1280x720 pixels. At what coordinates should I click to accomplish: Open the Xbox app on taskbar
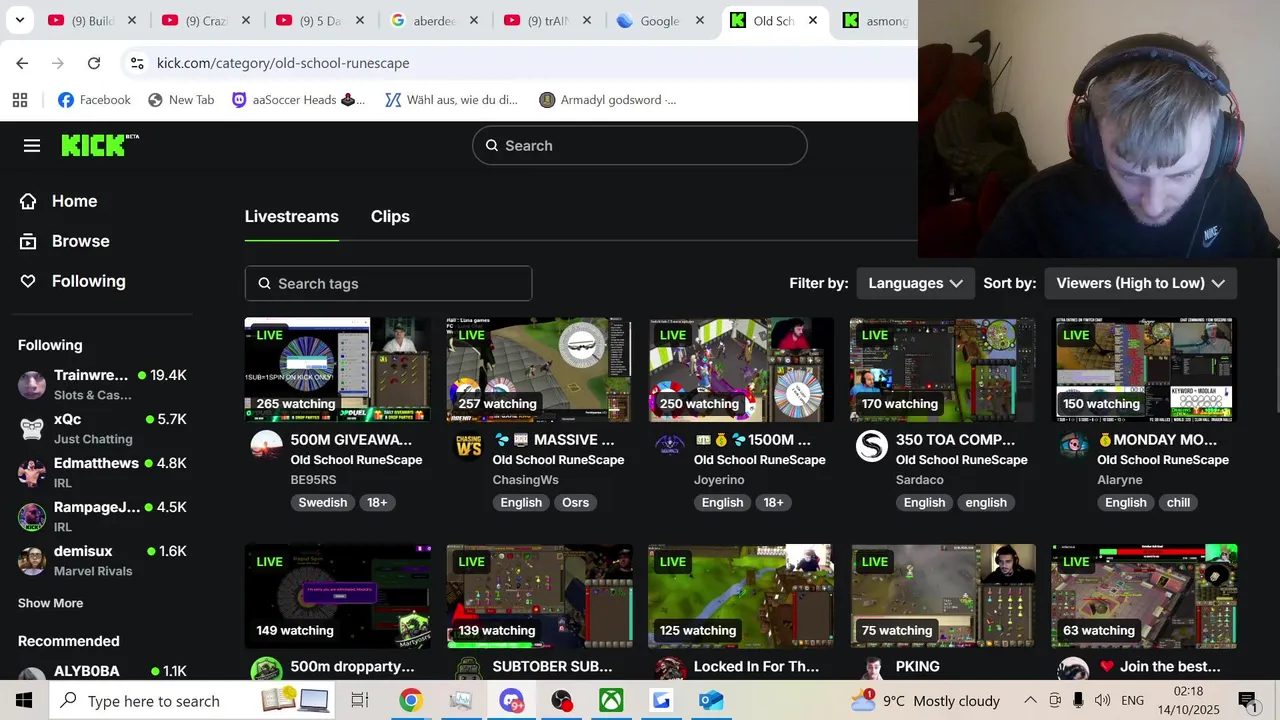click(611, 700)
